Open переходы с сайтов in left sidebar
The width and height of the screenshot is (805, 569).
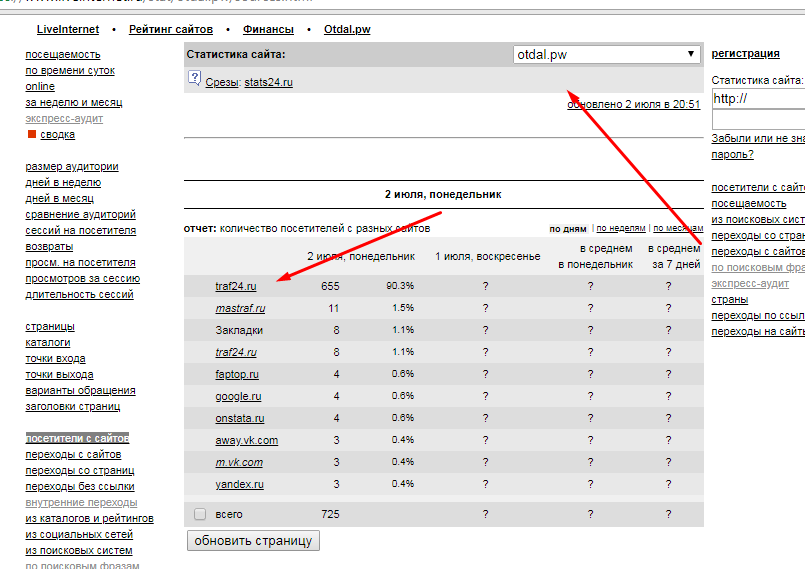[73, 454]
